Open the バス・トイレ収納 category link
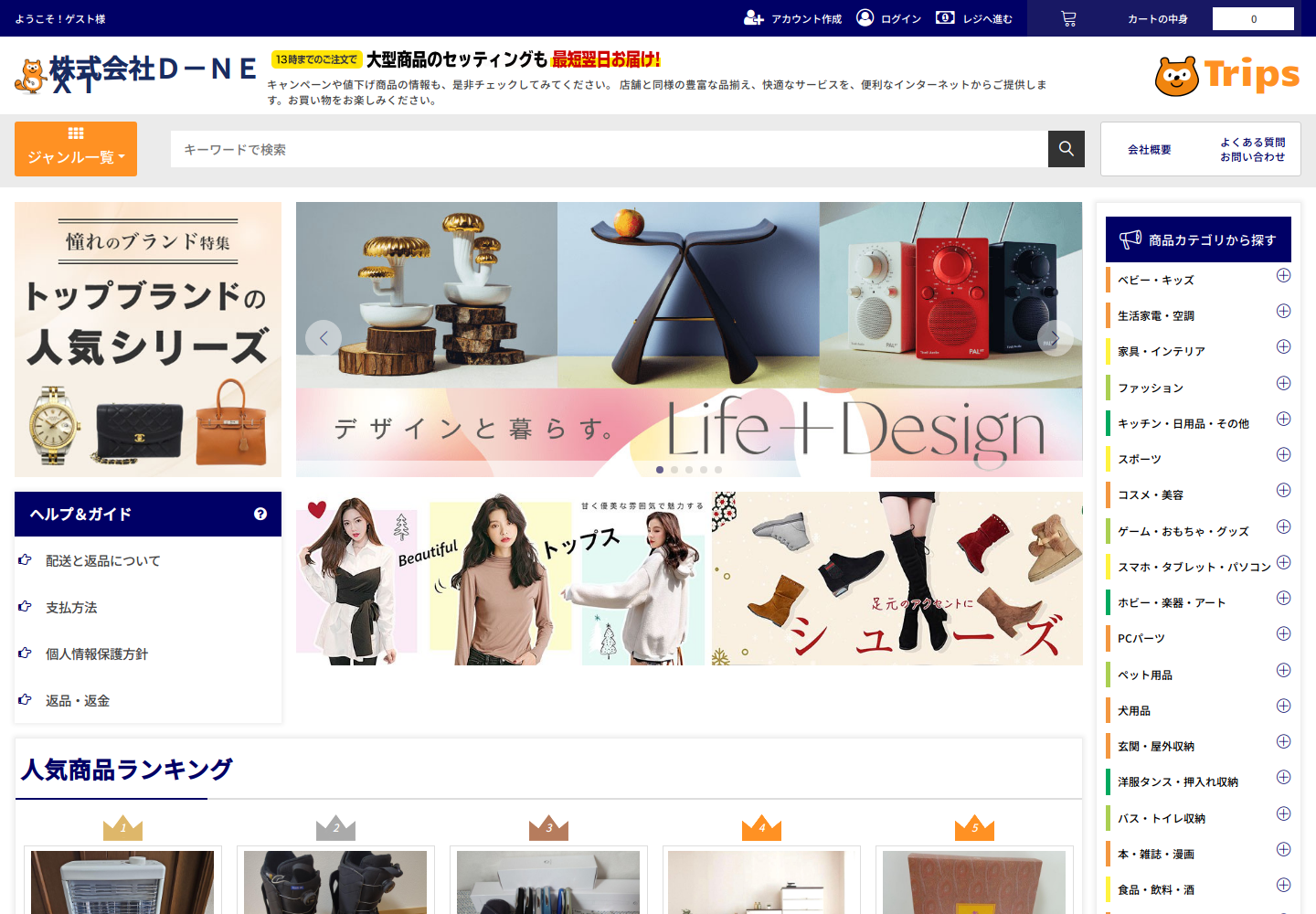Screen dimensions: 1316x914 coord(1162,818)
